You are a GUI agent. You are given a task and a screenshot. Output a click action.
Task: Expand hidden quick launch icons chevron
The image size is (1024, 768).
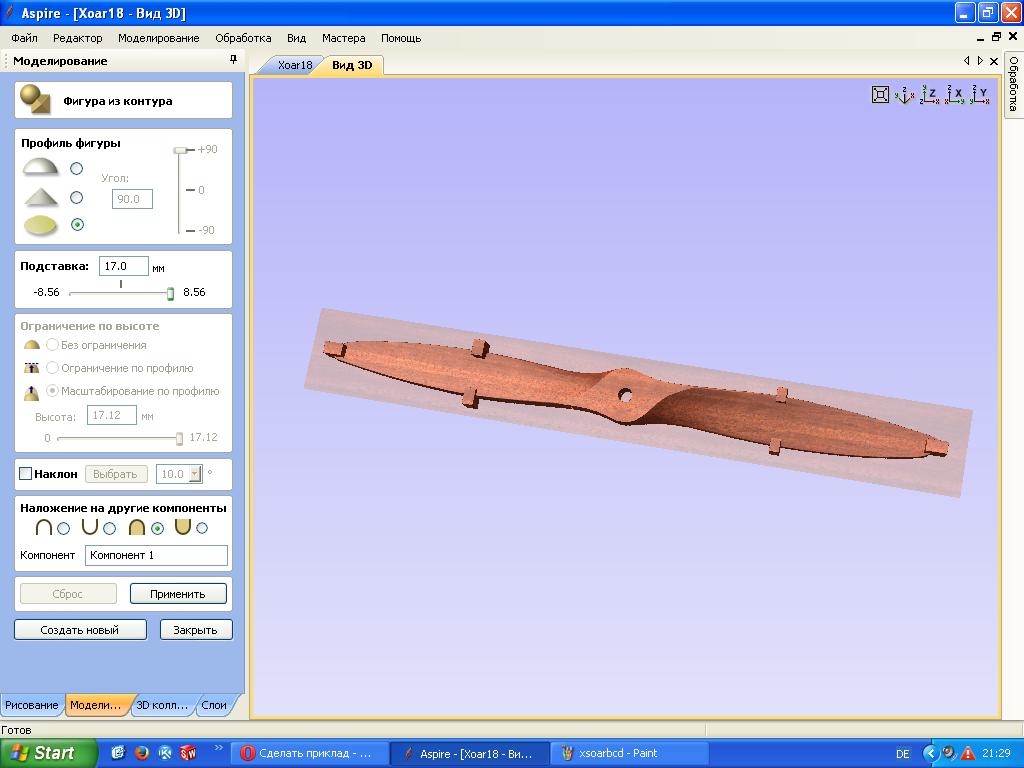[x=218, y=748]
